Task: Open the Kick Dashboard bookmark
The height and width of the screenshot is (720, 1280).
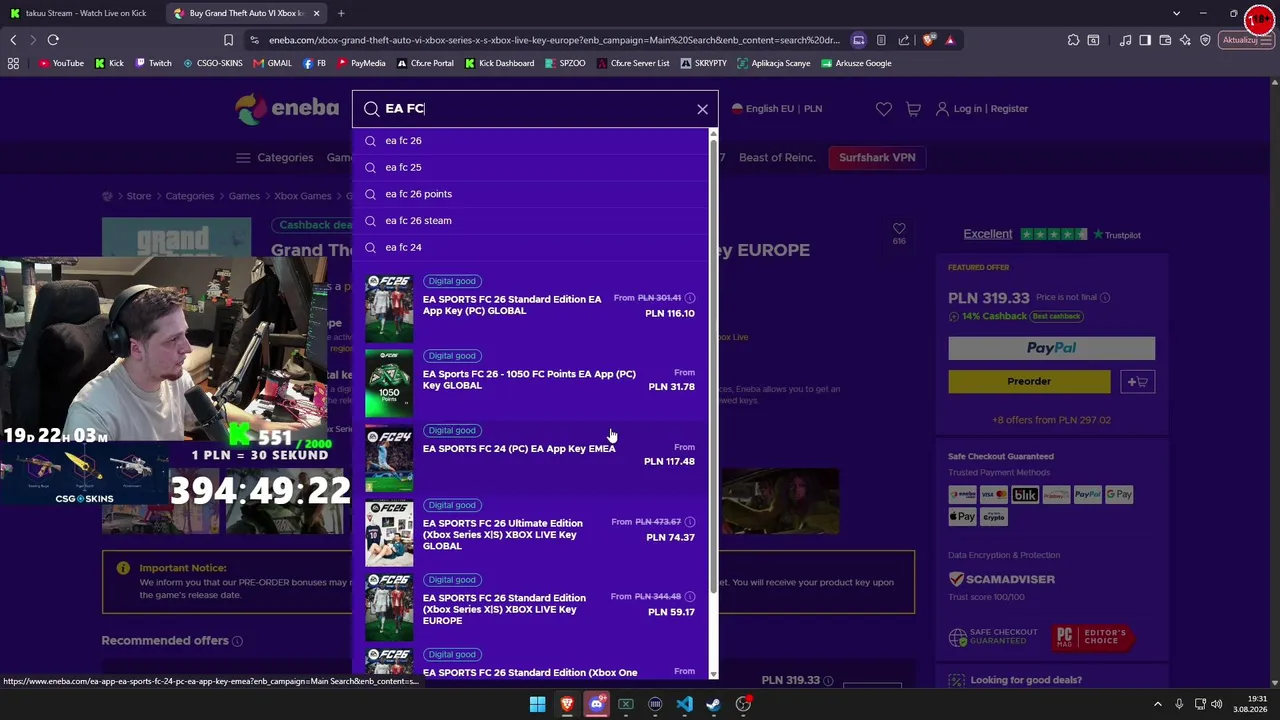Action: click(x=499, y=63)
